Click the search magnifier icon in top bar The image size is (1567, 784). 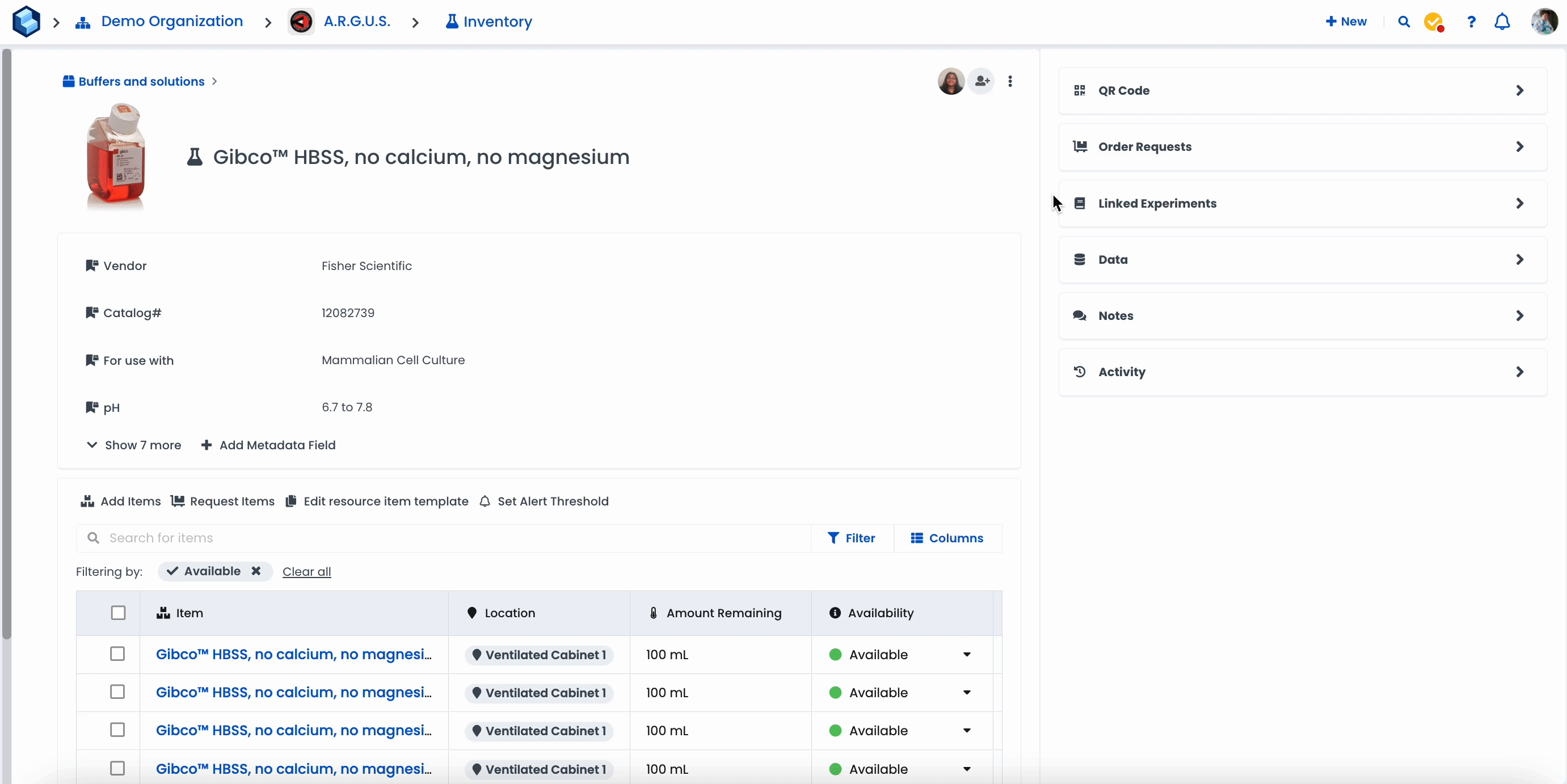coord(1404,22)
